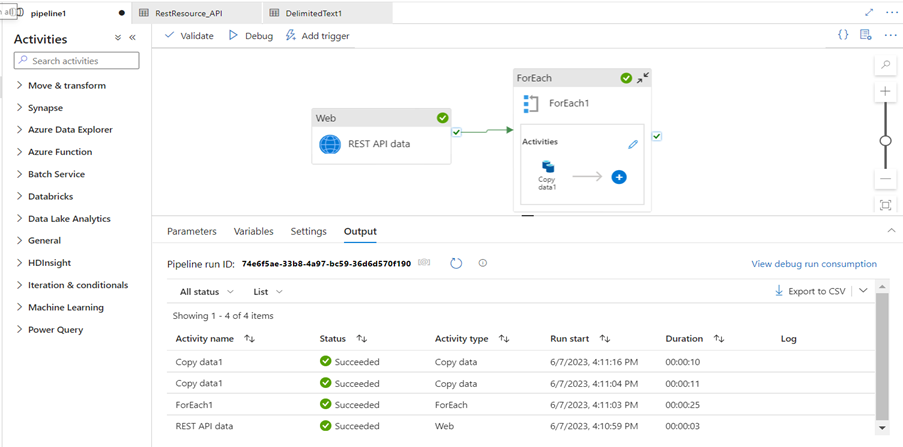Click the Debug button

coord(250,35)
